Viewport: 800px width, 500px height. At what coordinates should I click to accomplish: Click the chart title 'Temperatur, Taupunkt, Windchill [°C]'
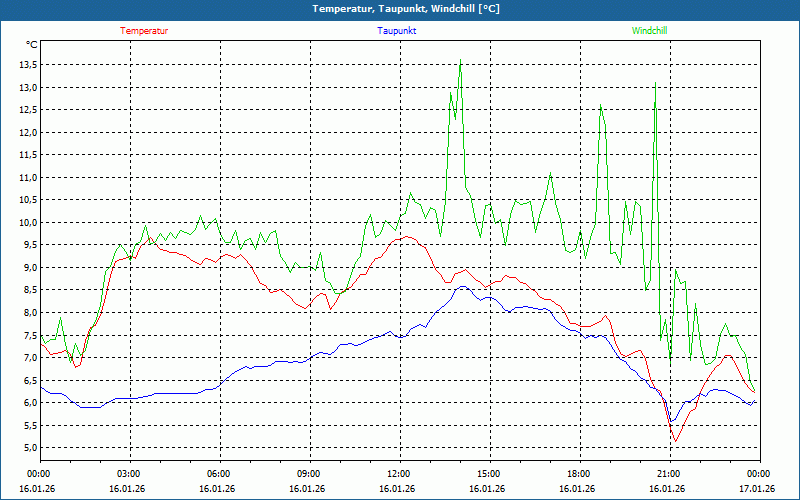point(406,9)
